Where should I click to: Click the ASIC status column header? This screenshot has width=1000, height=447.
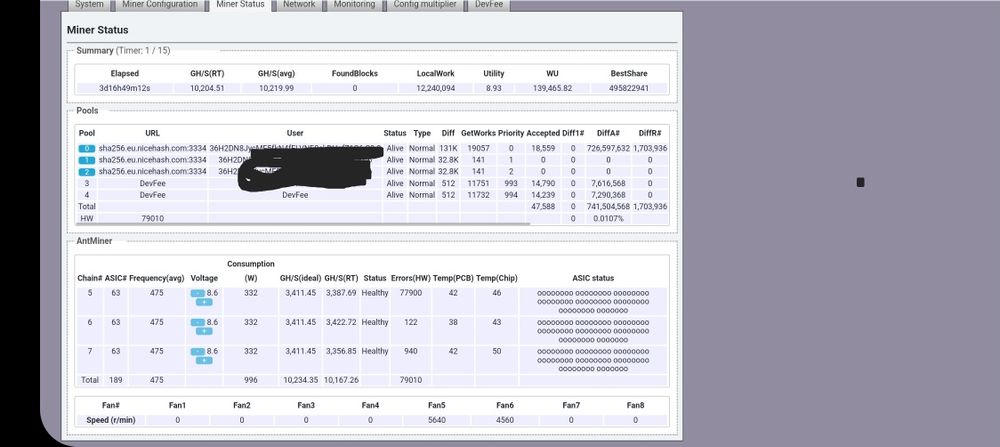coord(593,279)
